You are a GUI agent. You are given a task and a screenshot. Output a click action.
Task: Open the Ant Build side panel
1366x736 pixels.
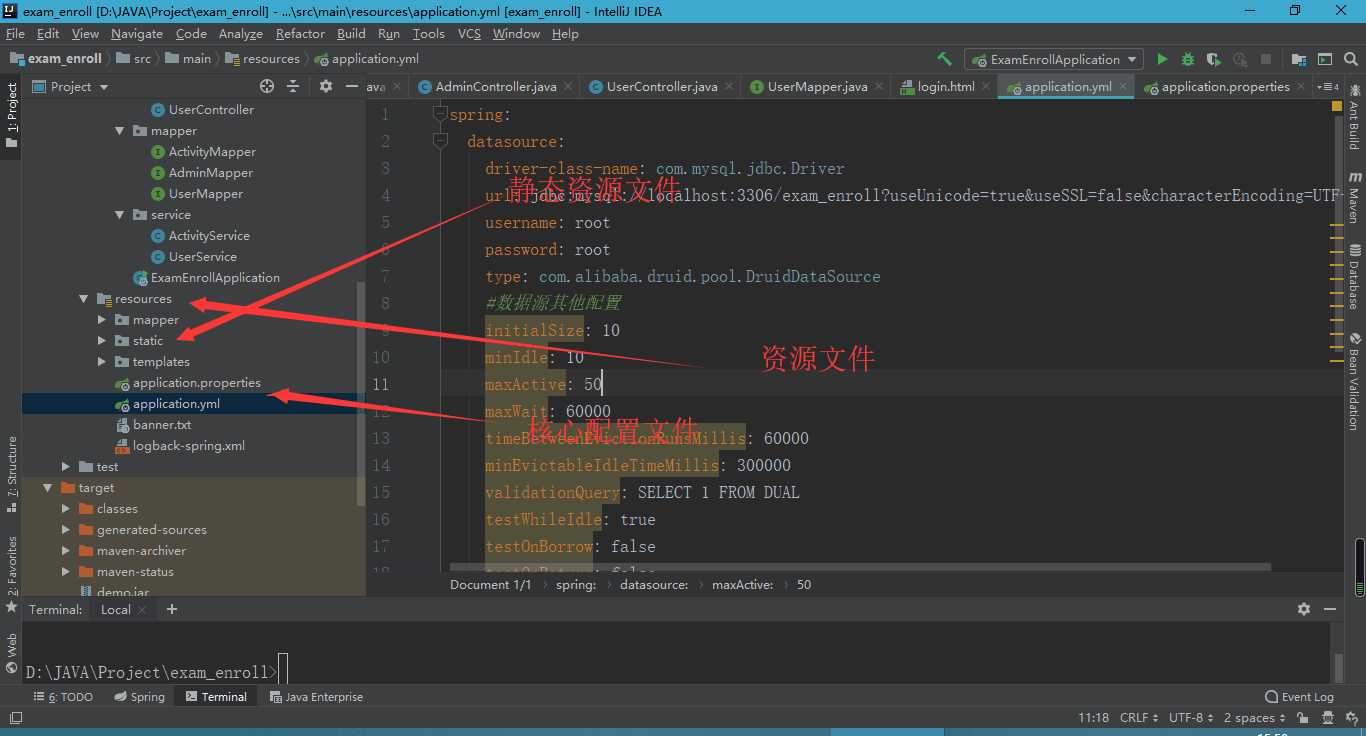tap(1354, 116)
